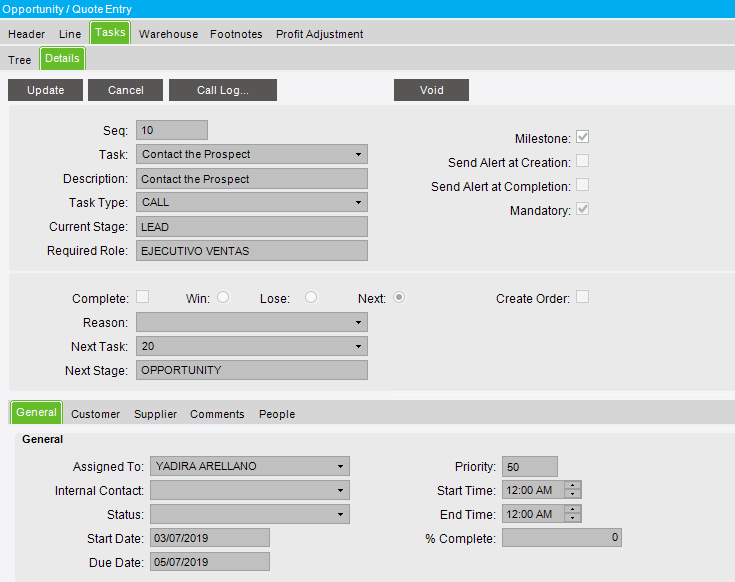Image resolution: width=735 pixels, height=582 pixels.
Task: Click the Next Stage field
Action: (x=252, y=370)
